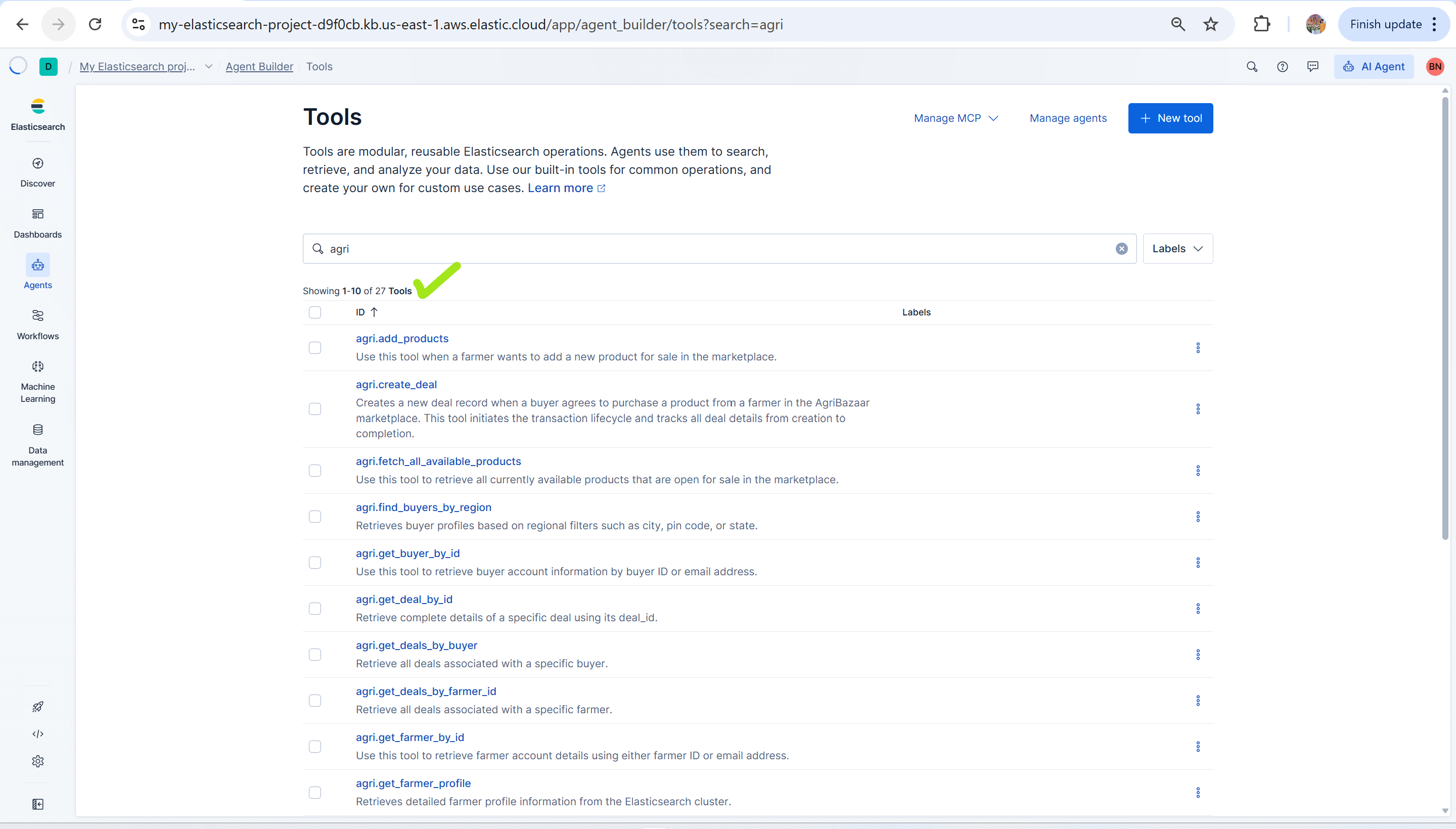Image resolution: width=1456 pixels, height=829 pixels.
Task: Open the Manage MCP dropdown
Action: (x=955, y=118)
